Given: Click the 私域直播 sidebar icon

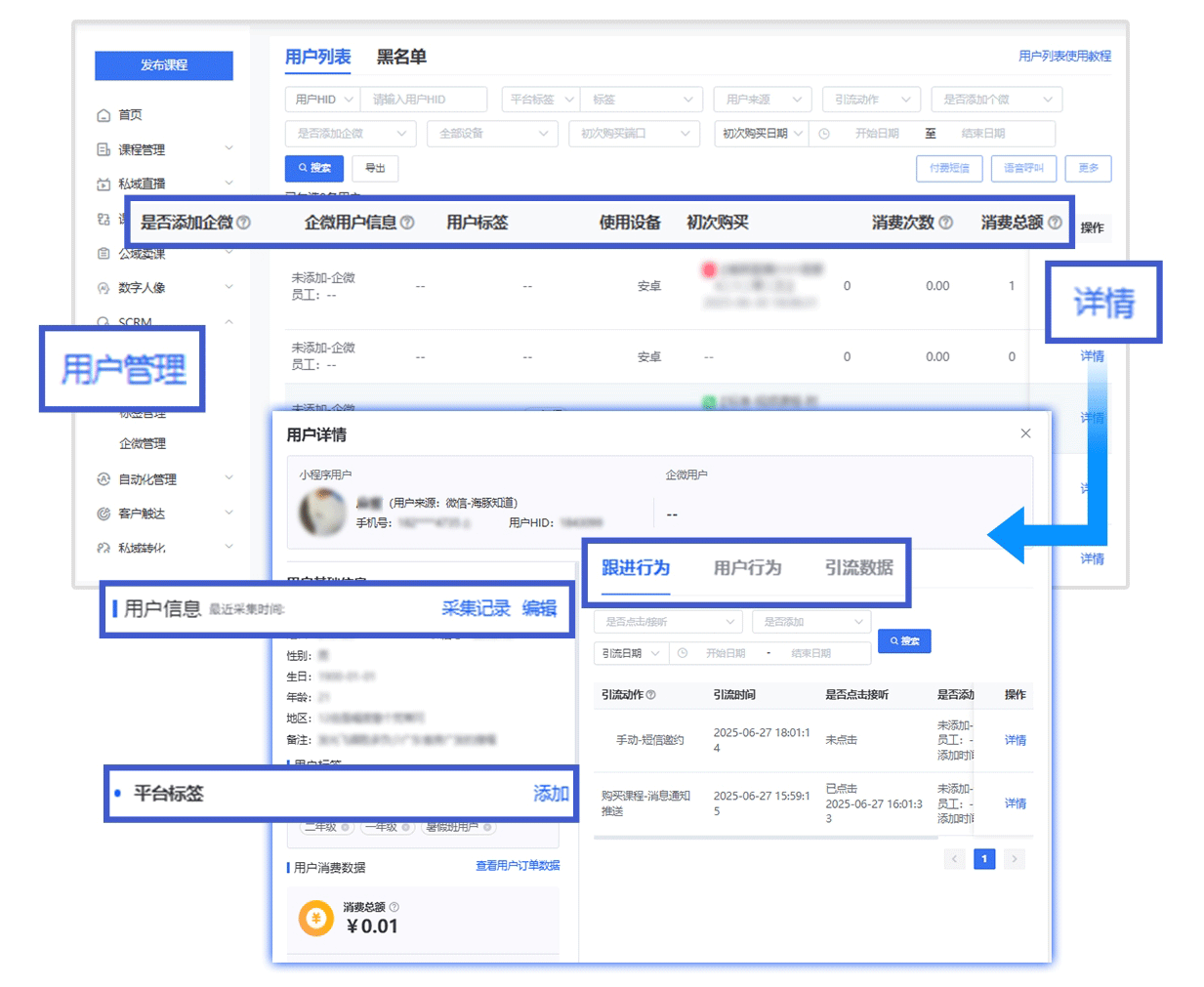Looking at the screenshot, I should pyautogui.click(x=104, y=184).
